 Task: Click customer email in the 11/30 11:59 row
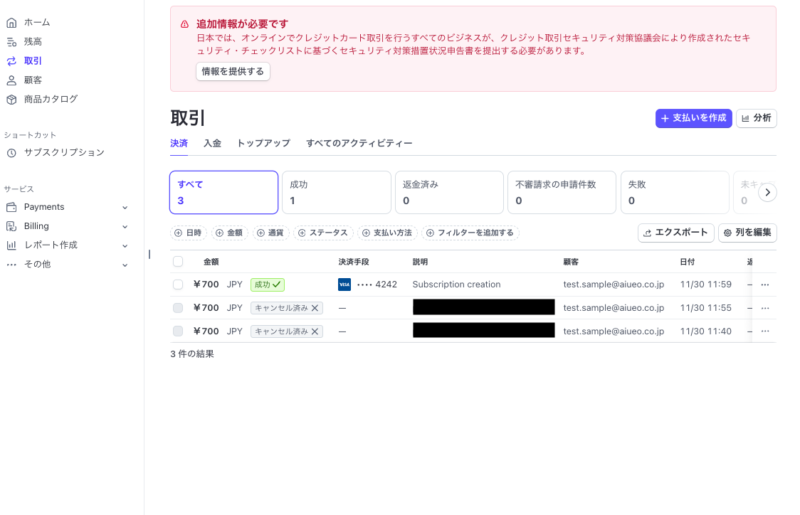[x=614, y=285]
